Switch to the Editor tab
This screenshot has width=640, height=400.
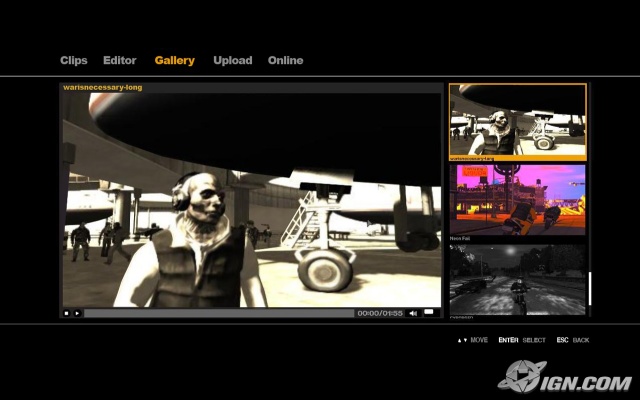point(120,61)
